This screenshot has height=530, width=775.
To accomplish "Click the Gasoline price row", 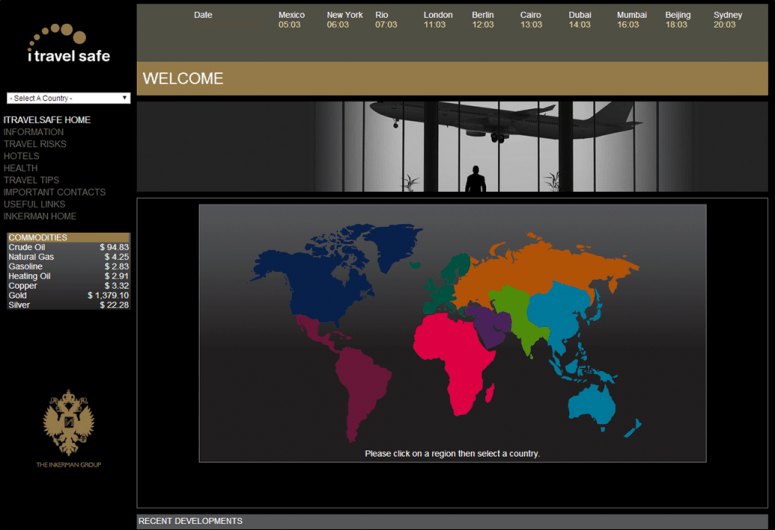I will point(69,266).
